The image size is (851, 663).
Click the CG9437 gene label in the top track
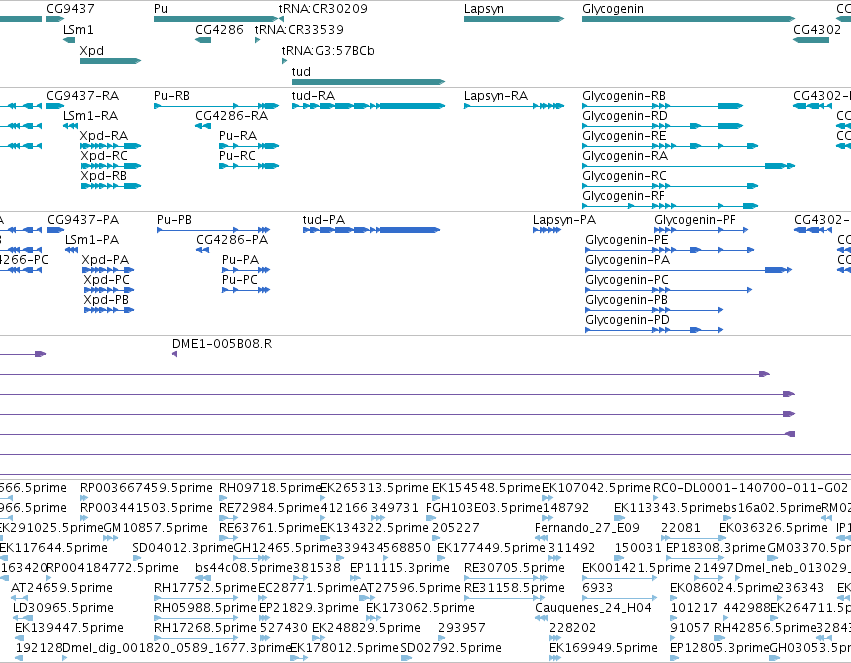(x=70, y=9)
